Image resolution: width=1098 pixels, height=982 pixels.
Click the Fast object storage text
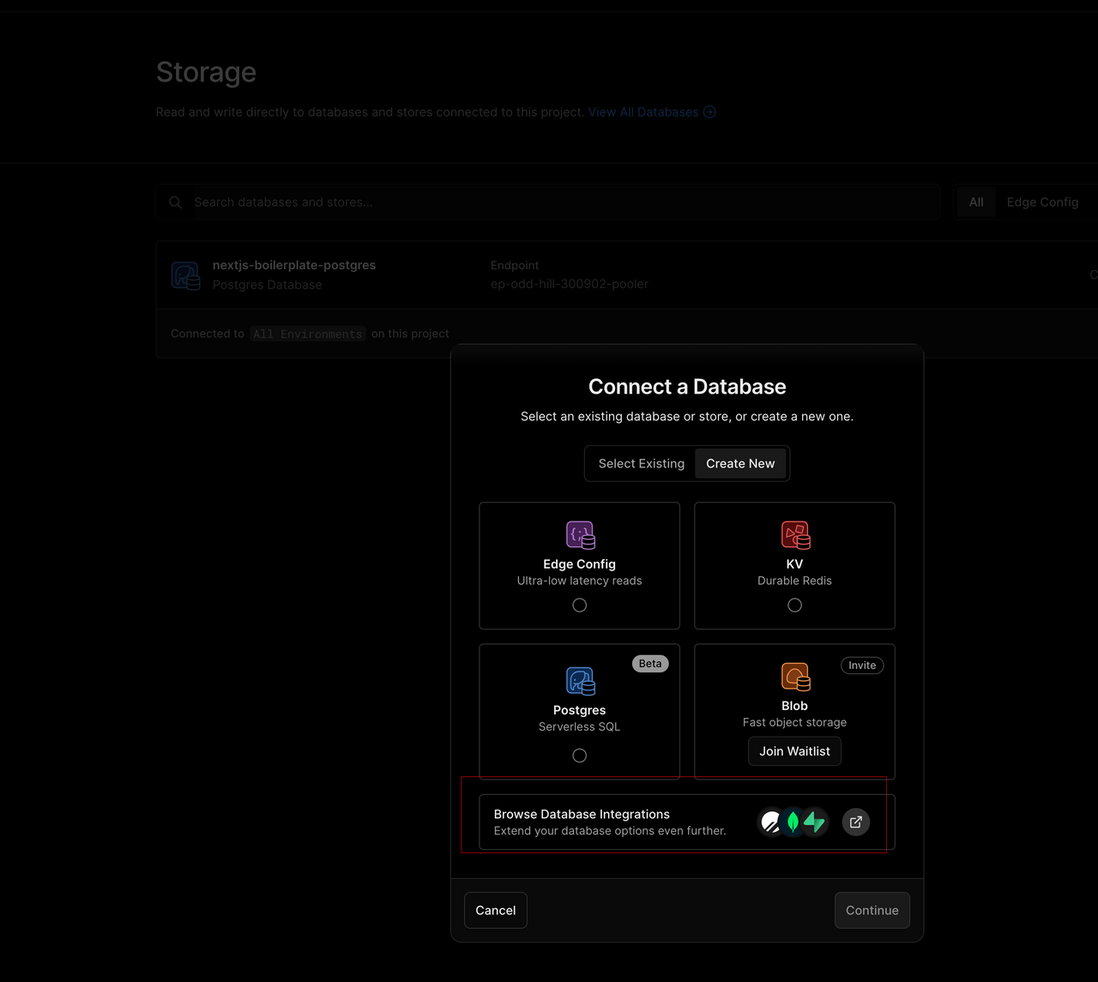click(794, 723)
